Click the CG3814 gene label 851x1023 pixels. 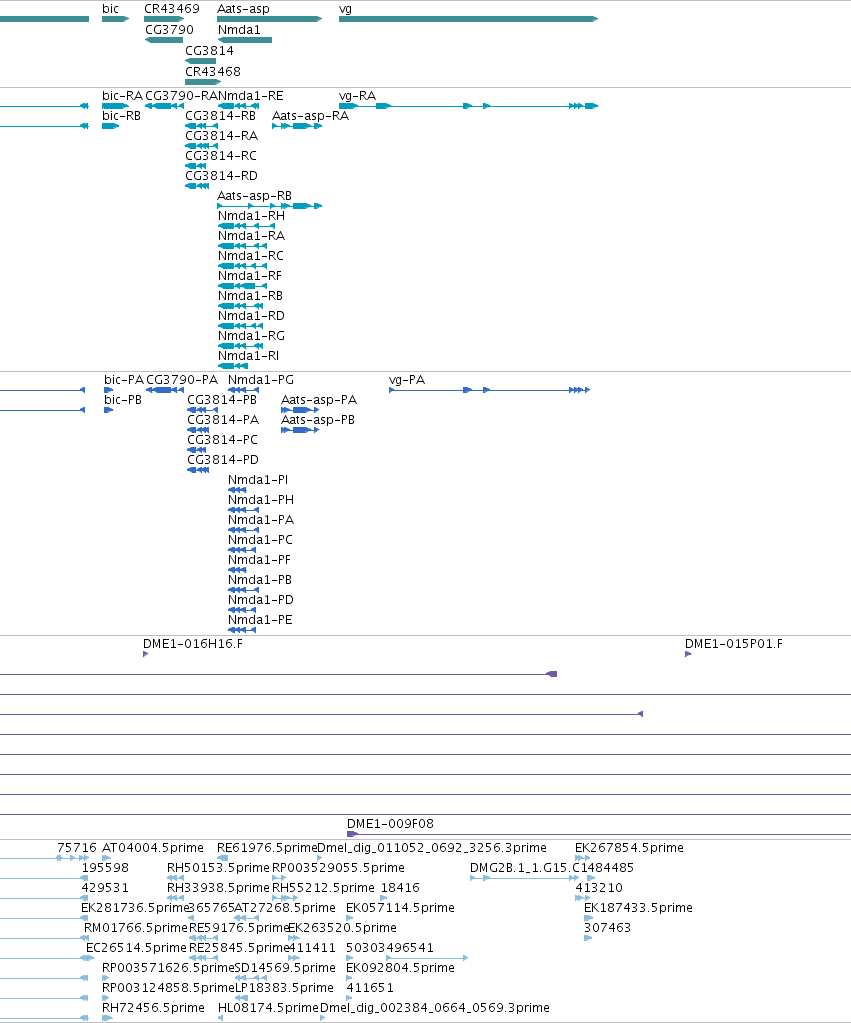click(x=209, y=51)
